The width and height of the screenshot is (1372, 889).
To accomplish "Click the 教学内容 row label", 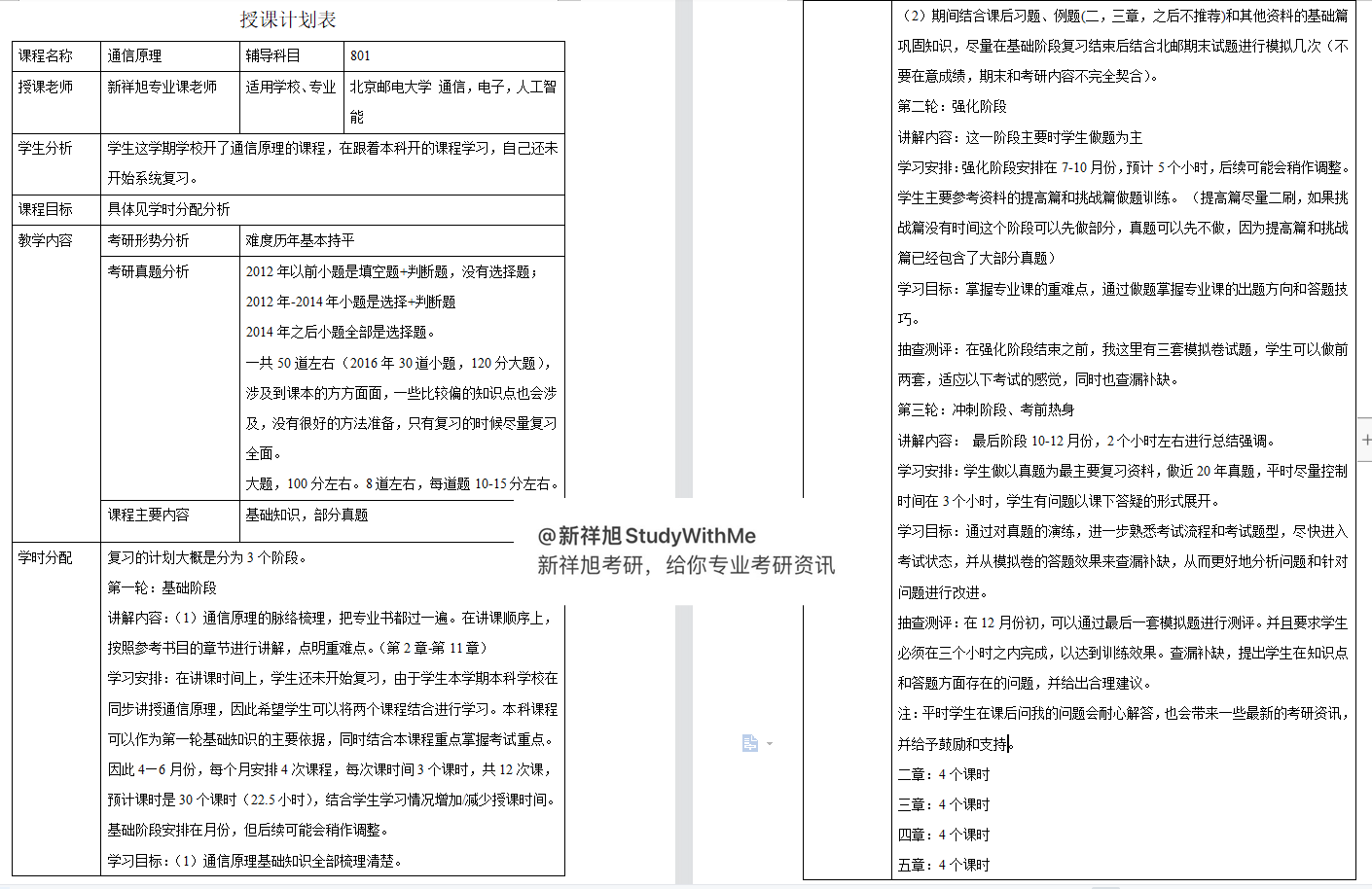I will [46, 240].
